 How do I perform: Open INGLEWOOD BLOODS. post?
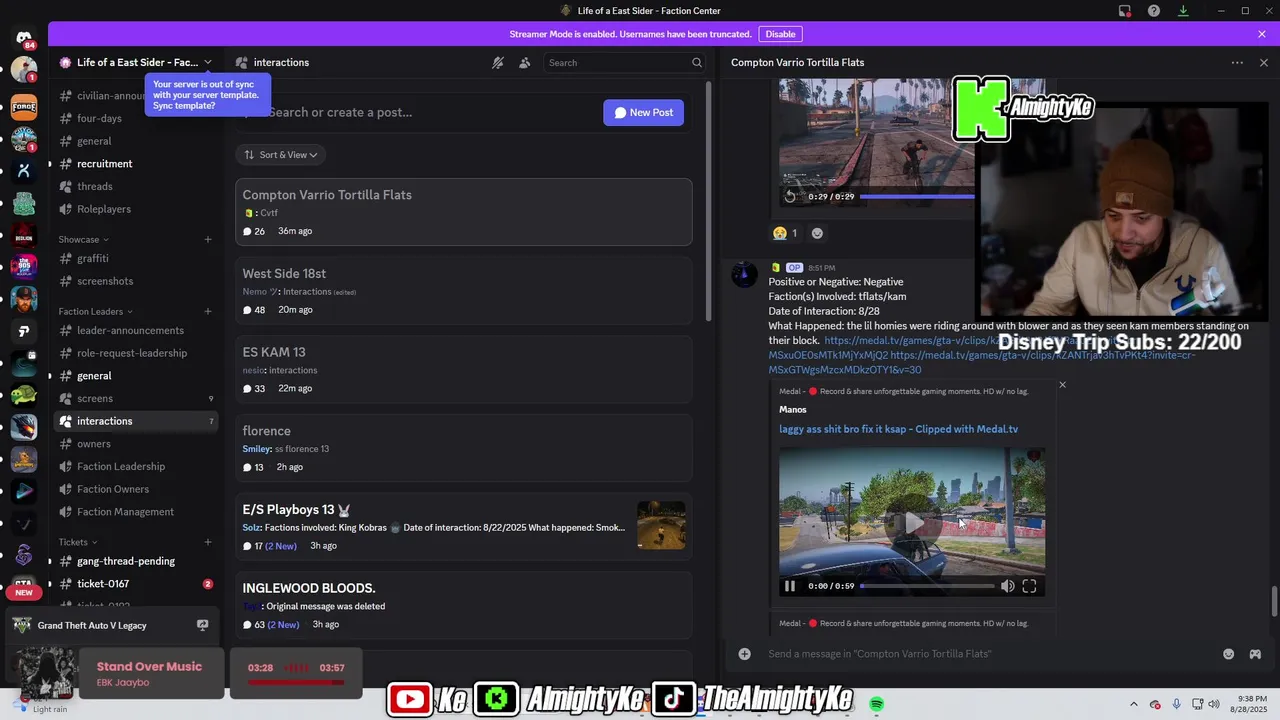tap(464, 605)
